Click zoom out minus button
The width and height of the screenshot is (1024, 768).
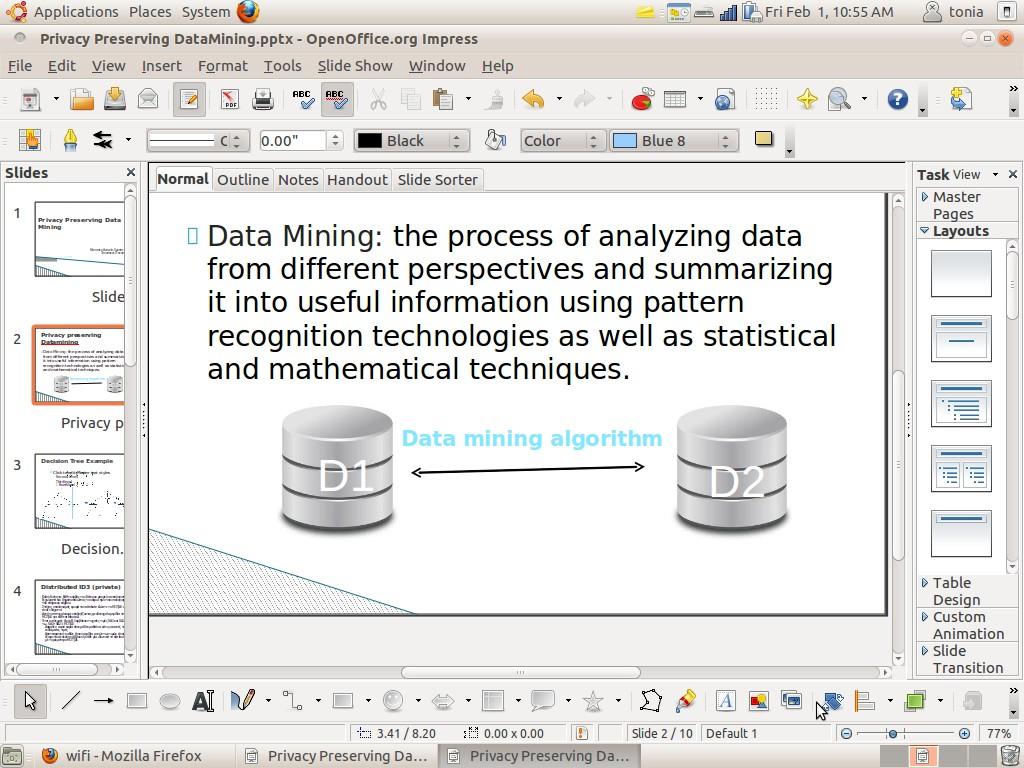click(x=846, y=733)
